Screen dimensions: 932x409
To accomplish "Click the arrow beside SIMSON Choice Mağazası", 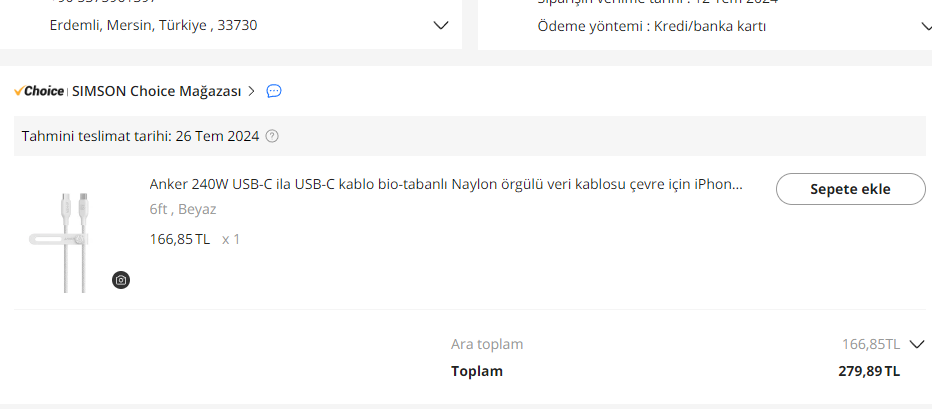I will click(x=252, y=91).
